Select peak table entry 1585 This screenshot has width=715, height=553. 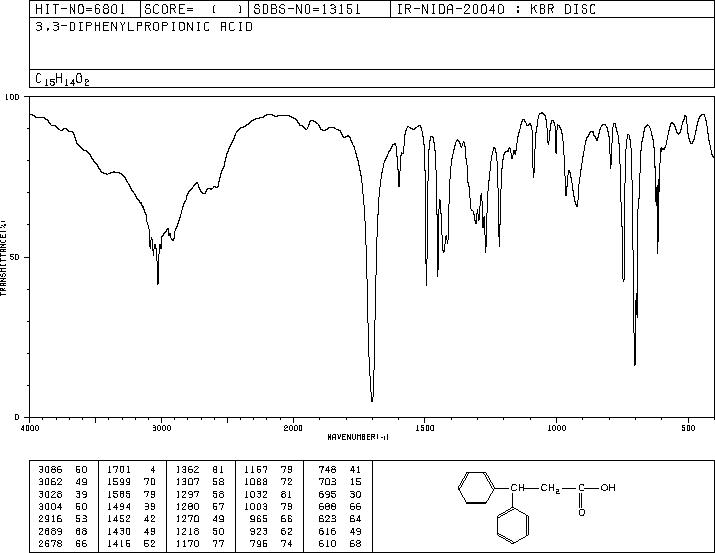click(x=131, y=494)
